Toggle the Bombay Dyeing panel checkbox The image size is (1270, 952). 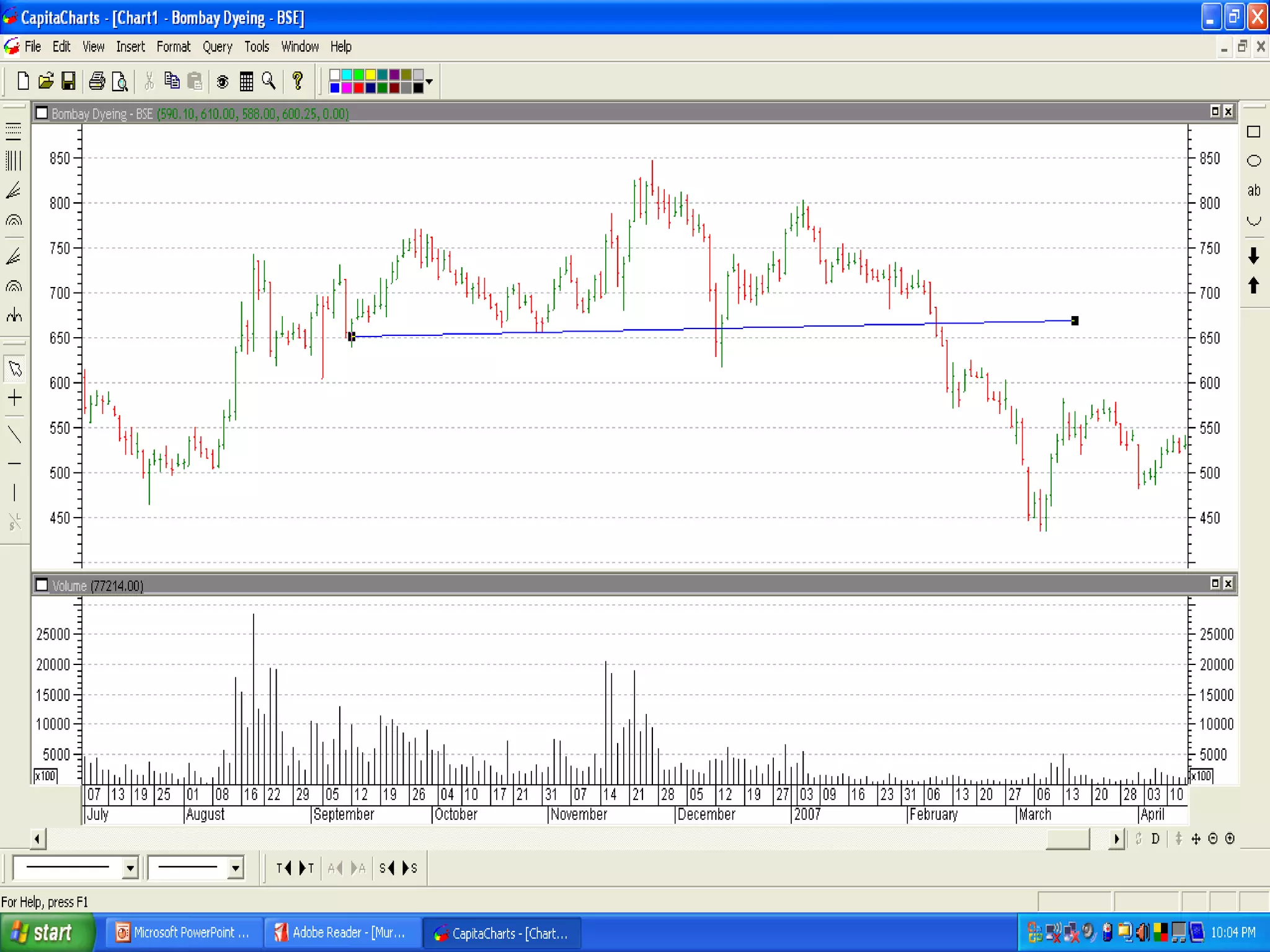click(x=42, y=113)
